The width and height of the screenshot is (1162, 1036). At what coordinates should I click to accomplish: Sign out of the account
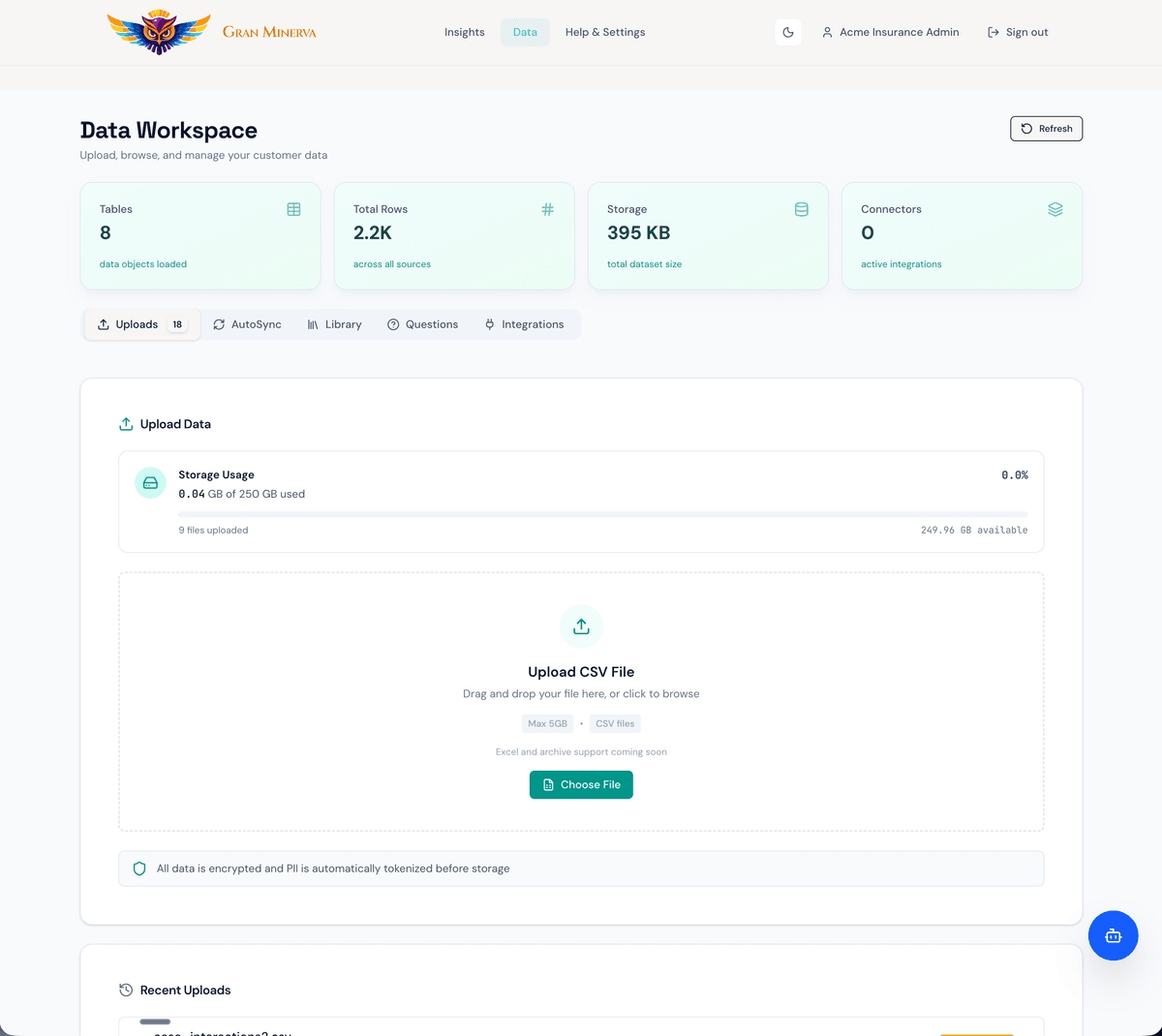(x=1017, y=32)
